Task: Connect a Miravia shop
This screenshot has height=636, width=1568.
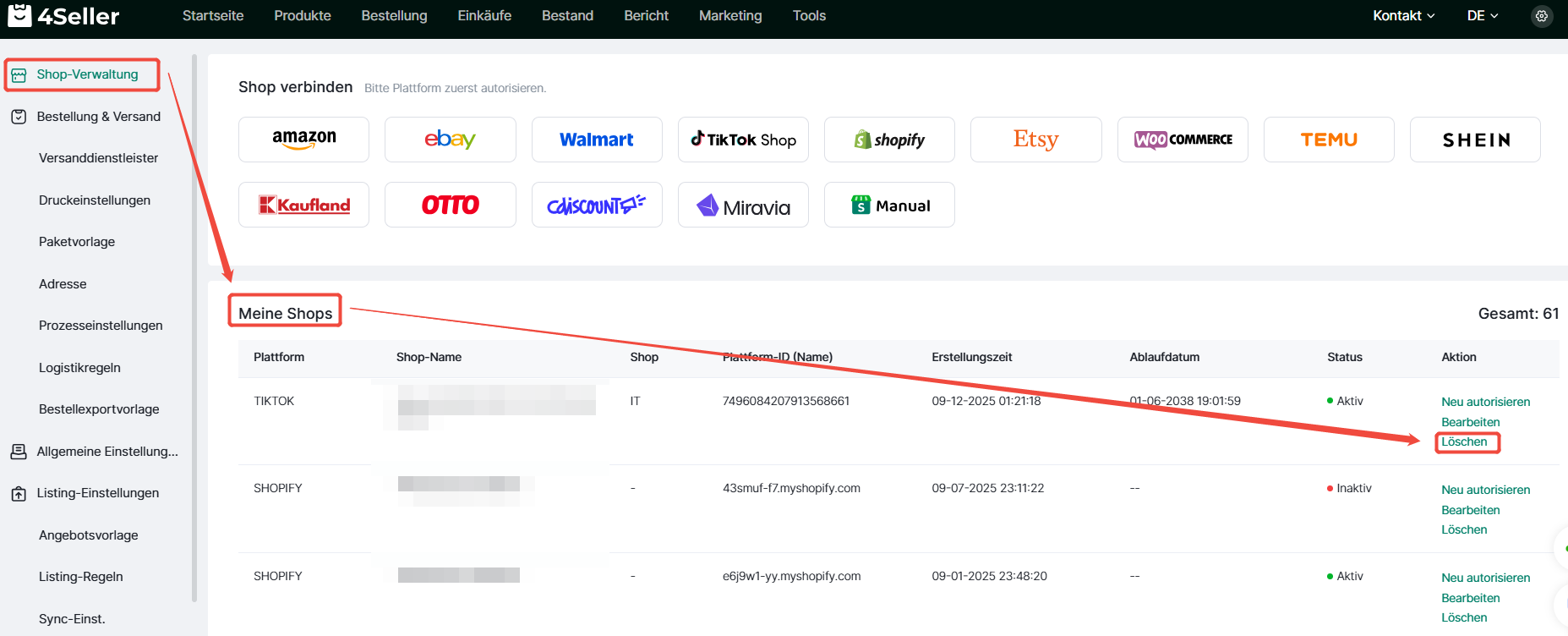Action: pyautogui.click(x=743, y=205)
